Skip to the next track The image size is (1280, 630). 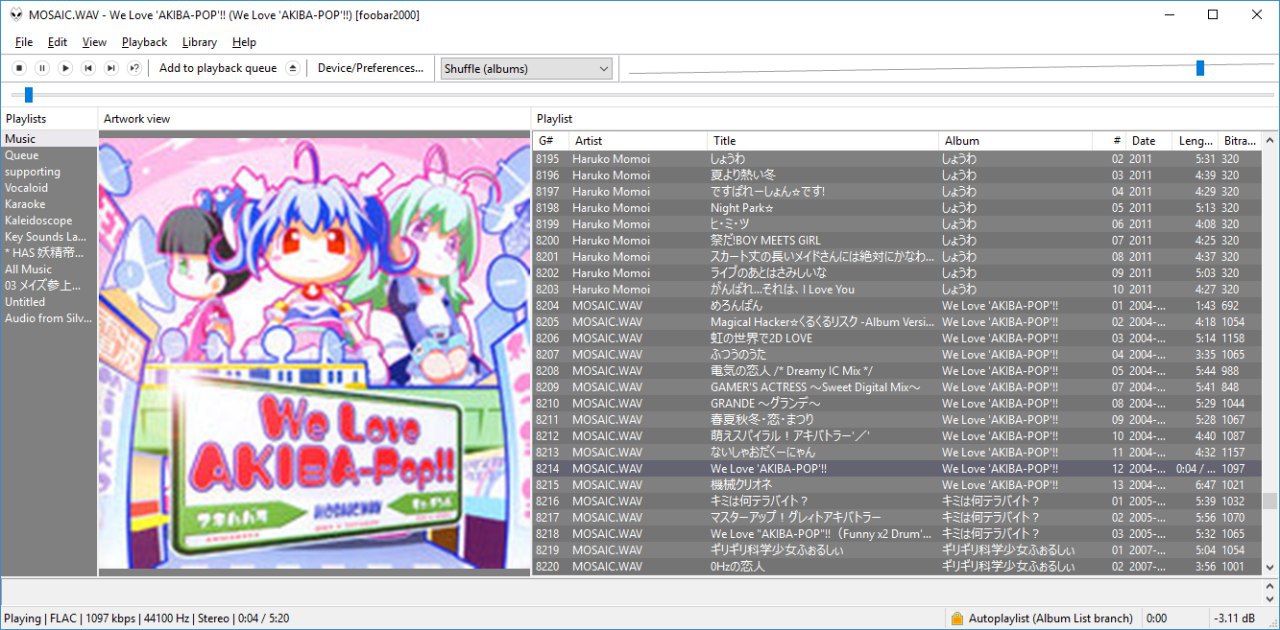[111, 68]
